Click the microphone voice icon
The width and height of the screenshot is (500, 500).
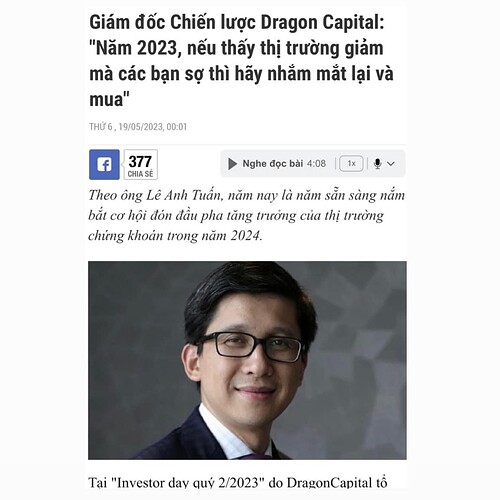click(x=377, y=164)
